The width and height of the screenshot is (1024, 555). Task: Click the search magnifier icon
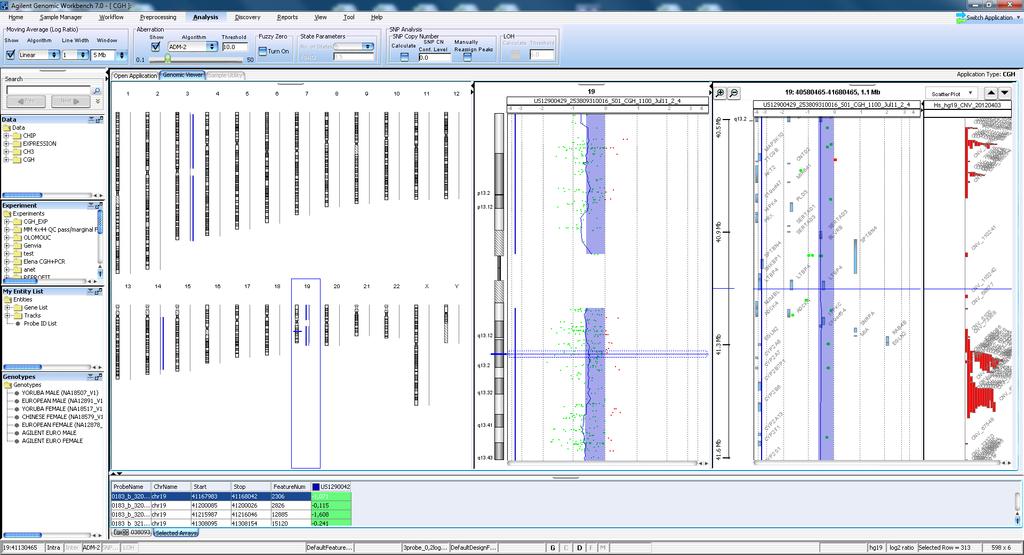coord(97,90)
